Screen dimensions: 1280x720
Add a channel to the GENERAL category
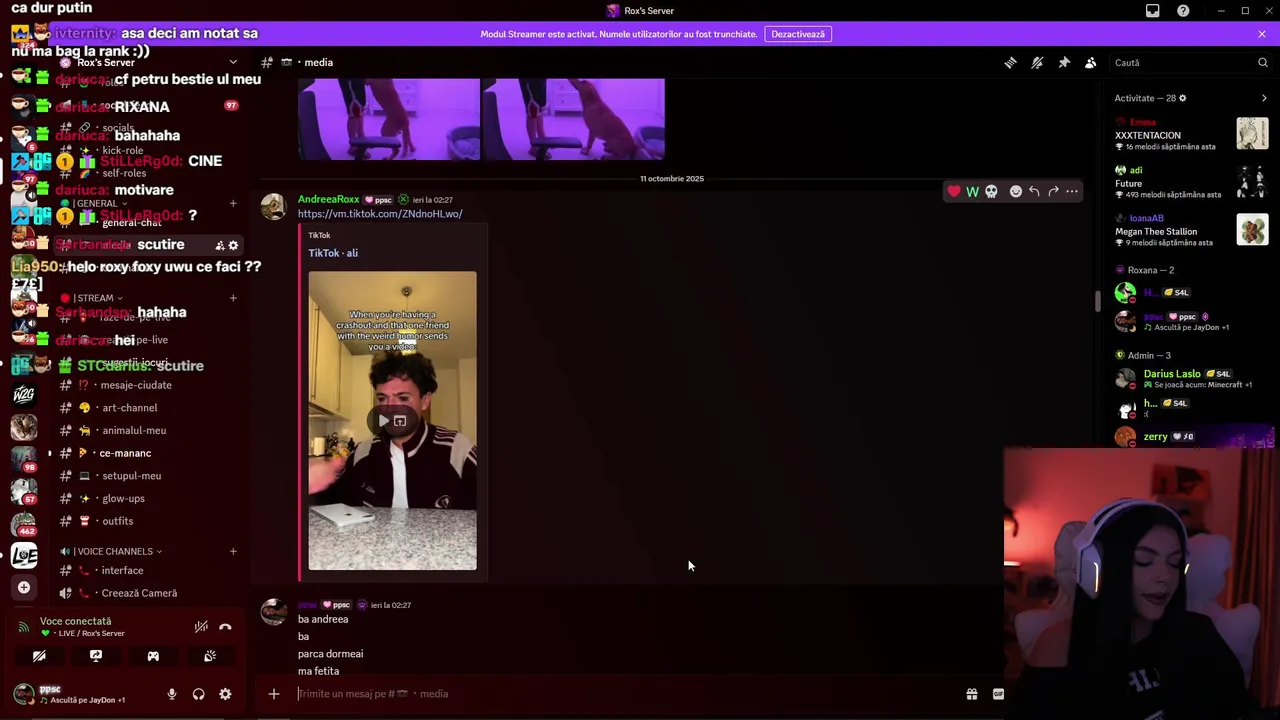233,203
